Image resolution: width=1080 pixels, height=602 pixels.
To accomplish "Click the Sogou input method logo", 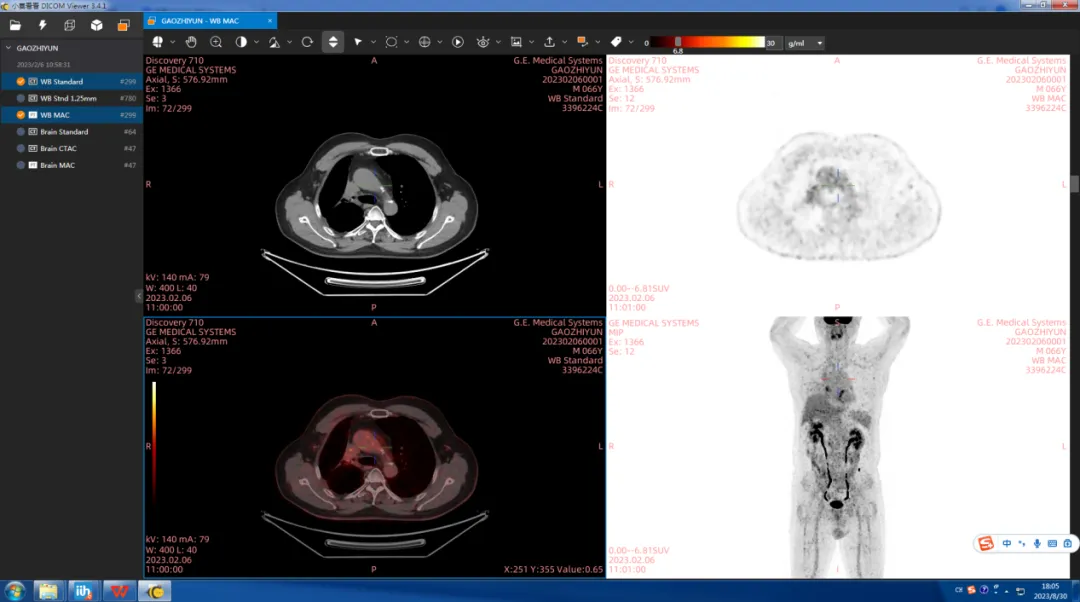I will pyautogui.click(x=986, y=543).
